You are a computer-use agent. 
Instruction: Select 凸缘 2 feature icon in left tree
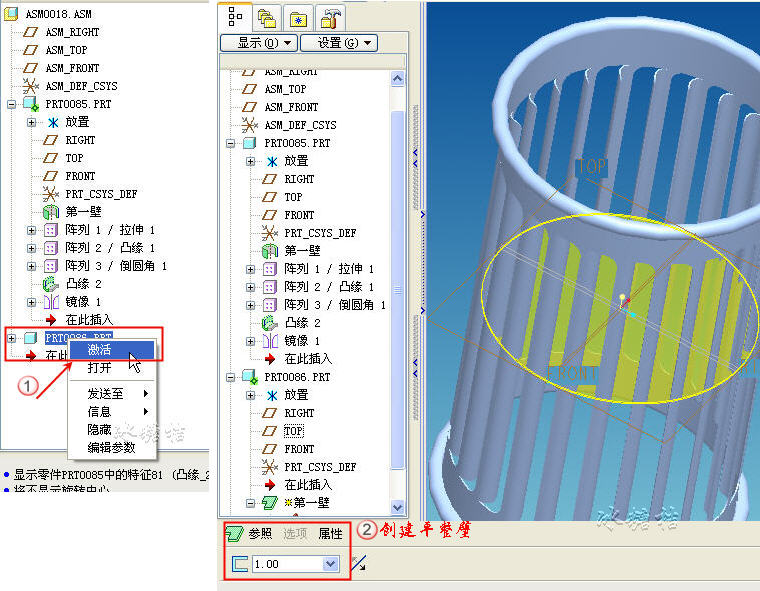[51, 284]
